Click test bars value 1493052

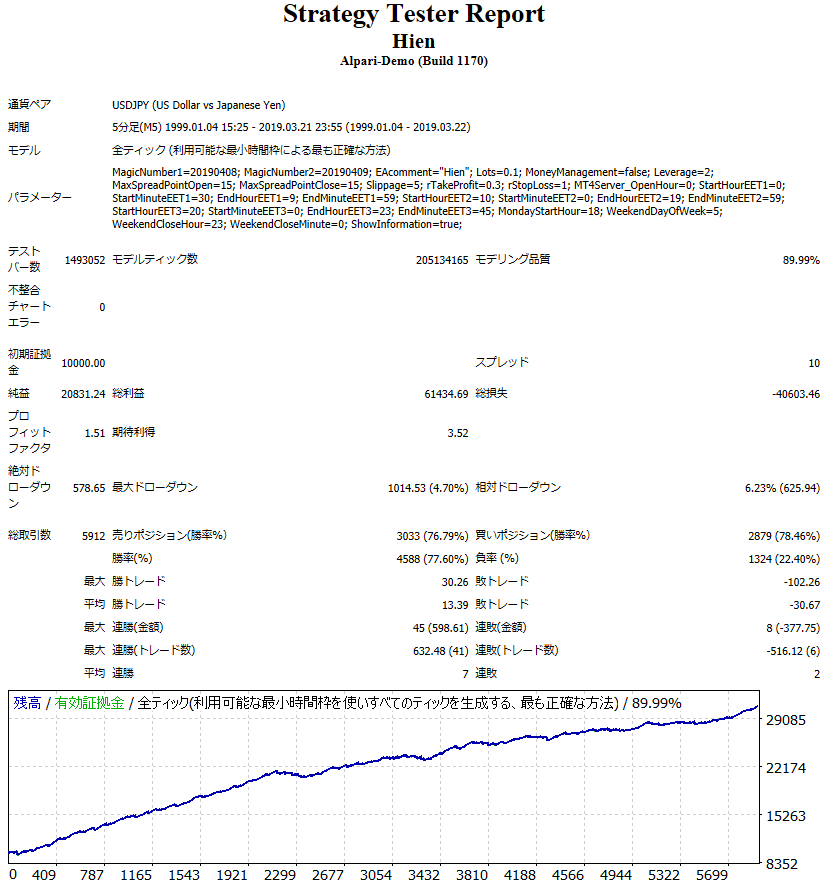click(85, 260)
